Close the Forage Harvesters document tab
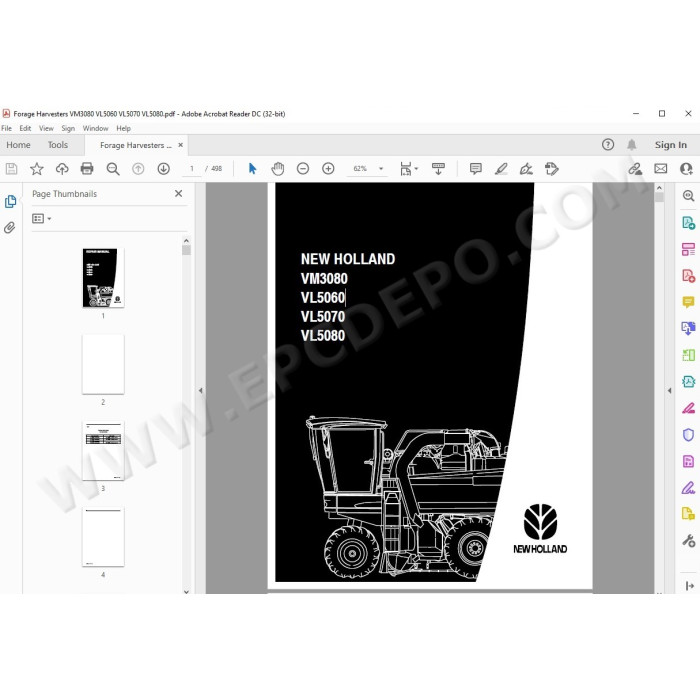Viewport: 700px width, 700px height. (180, 145)
